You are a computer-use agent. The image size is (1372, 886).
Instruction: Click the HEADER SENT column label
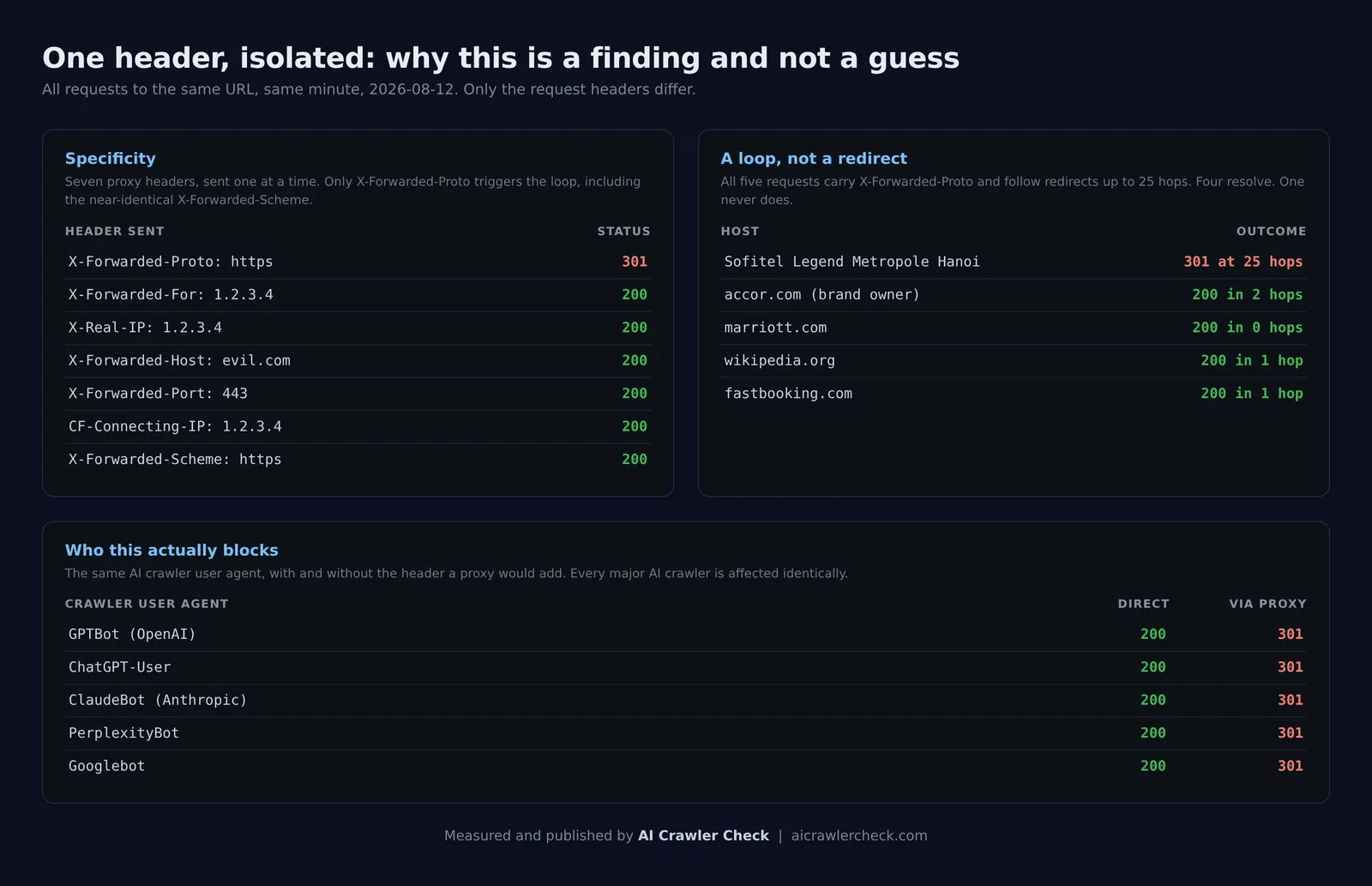[115, 232]
